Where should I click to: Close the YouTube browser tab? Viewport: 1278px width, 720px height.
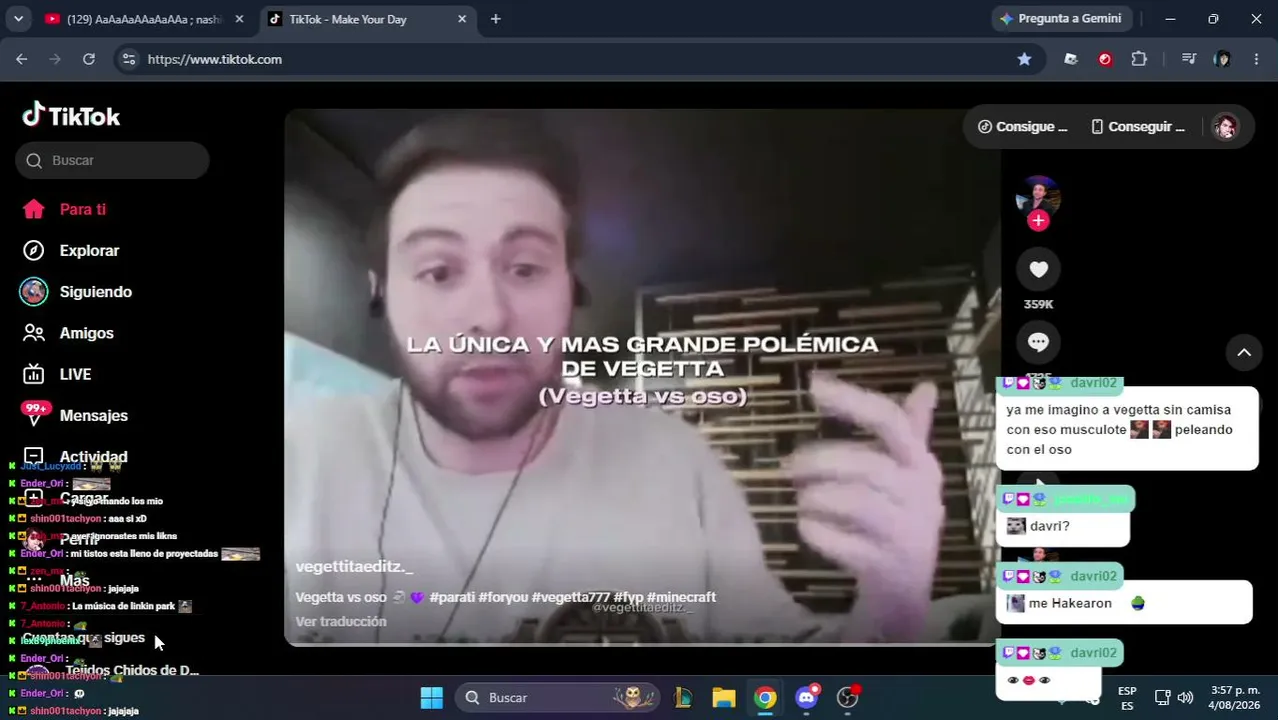[x=239, y=19]
